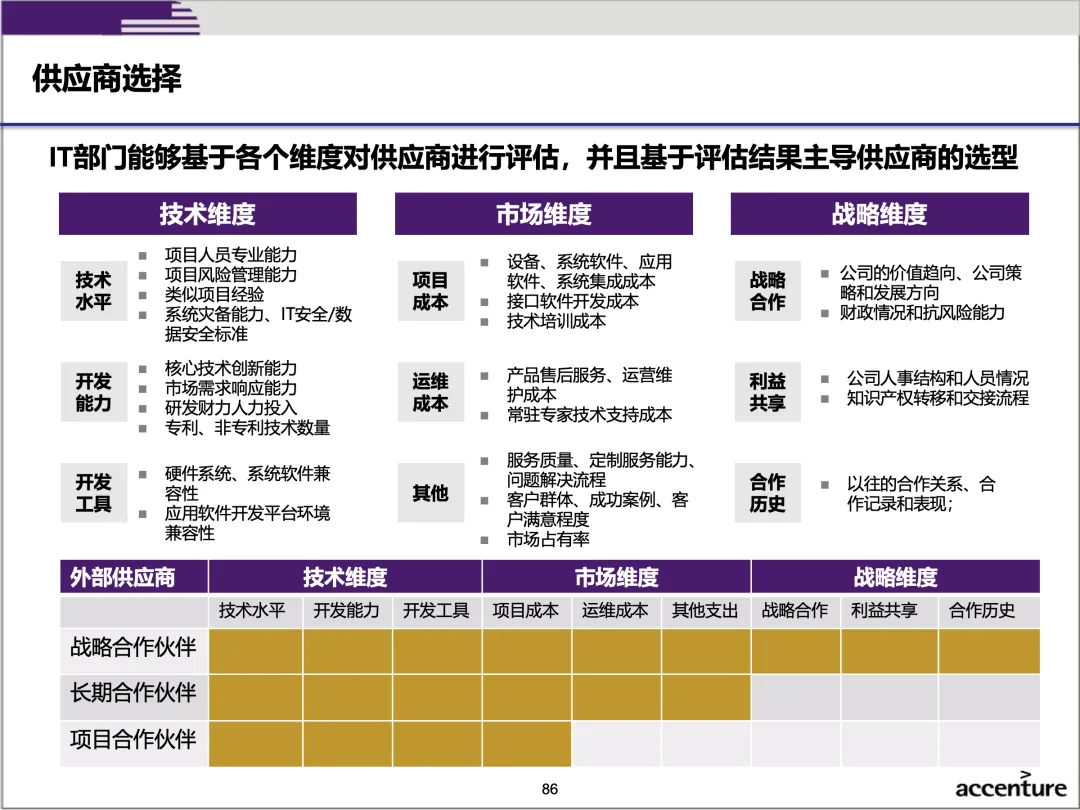Click the 外部供应商 table header cell

tap(134, 577)
